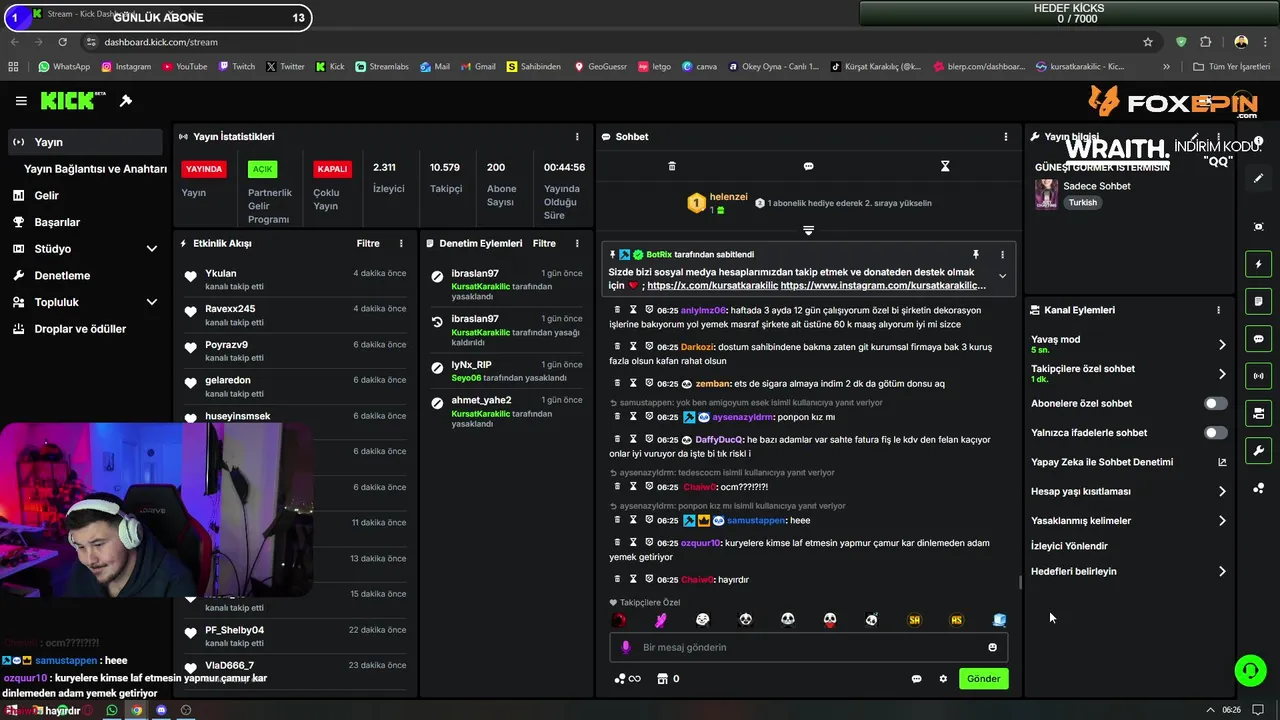Screen dimensions: 1280x720
Task: Select the SA emote
Action: (x=914, y=620)
